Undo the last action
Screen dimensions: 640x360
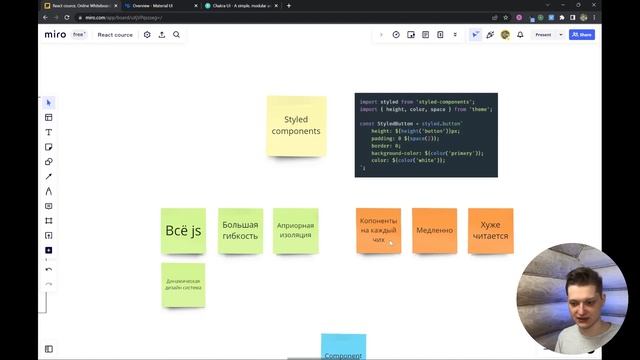coord(49,269)
